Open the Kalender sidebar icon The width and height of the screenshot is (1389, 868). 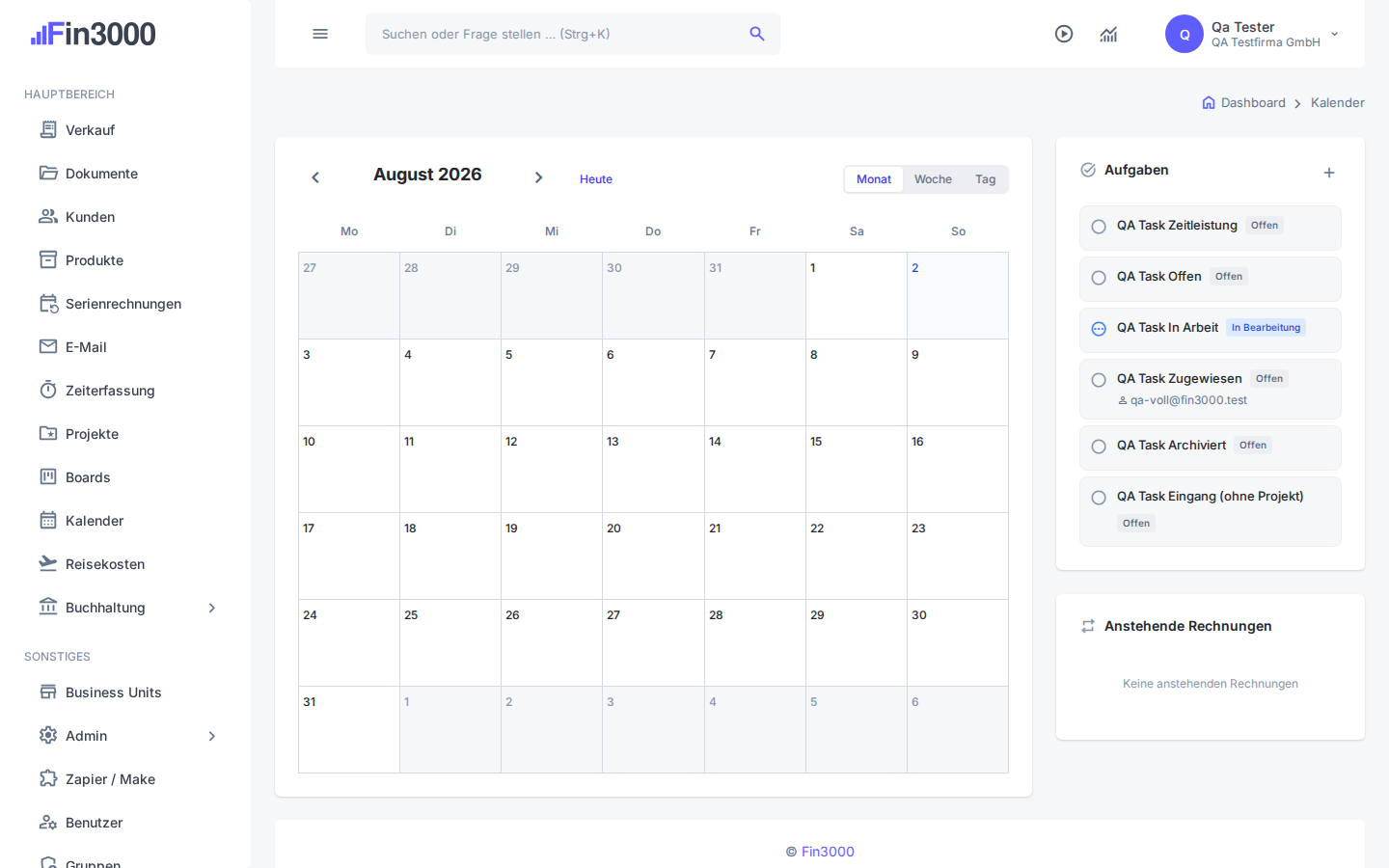tap(48, 520)
